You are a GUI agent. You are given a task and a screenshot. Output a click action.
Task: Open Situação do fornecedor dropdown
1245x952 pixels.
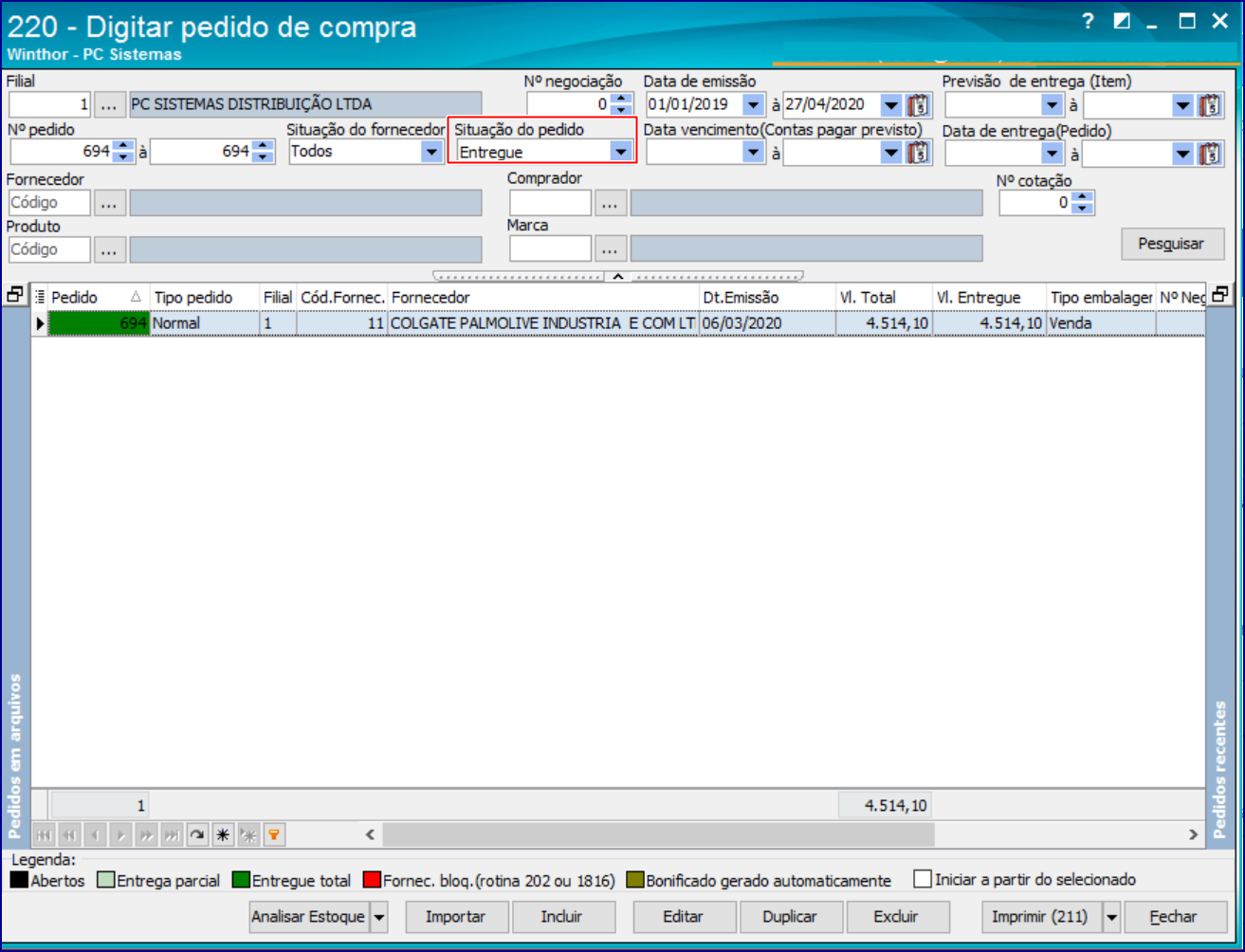[x=431, y=152]
